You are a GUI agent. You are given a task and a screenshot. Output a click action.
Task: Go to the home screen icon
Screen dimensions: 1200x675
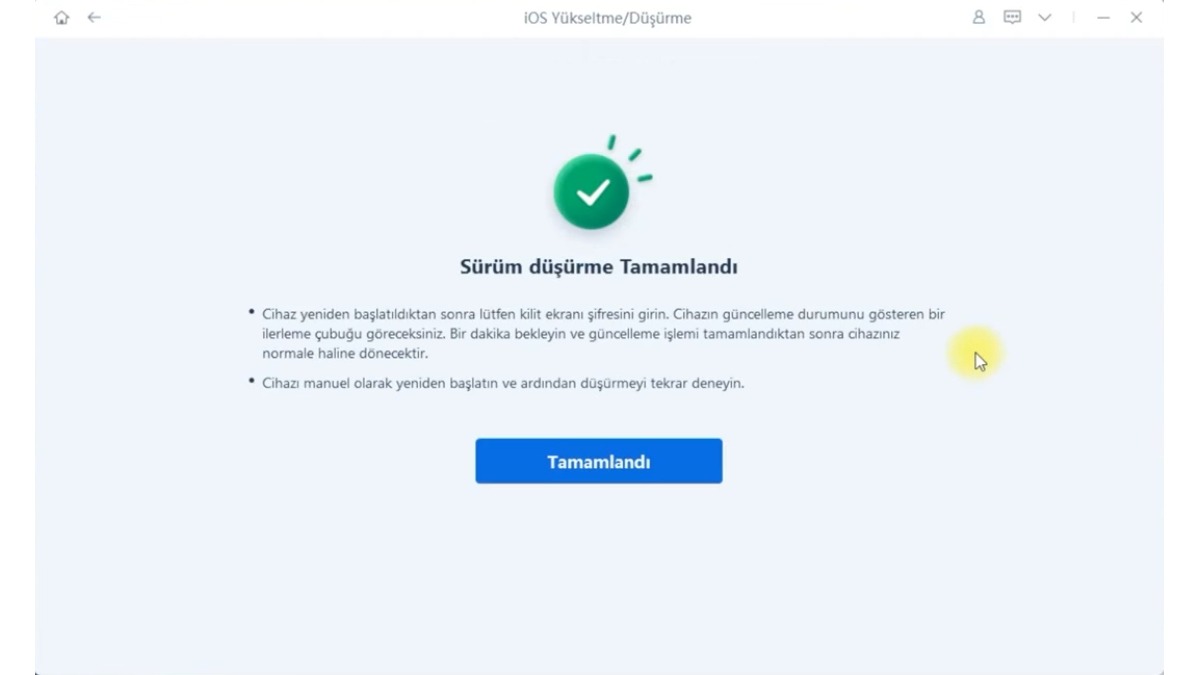tap(63, 18)
